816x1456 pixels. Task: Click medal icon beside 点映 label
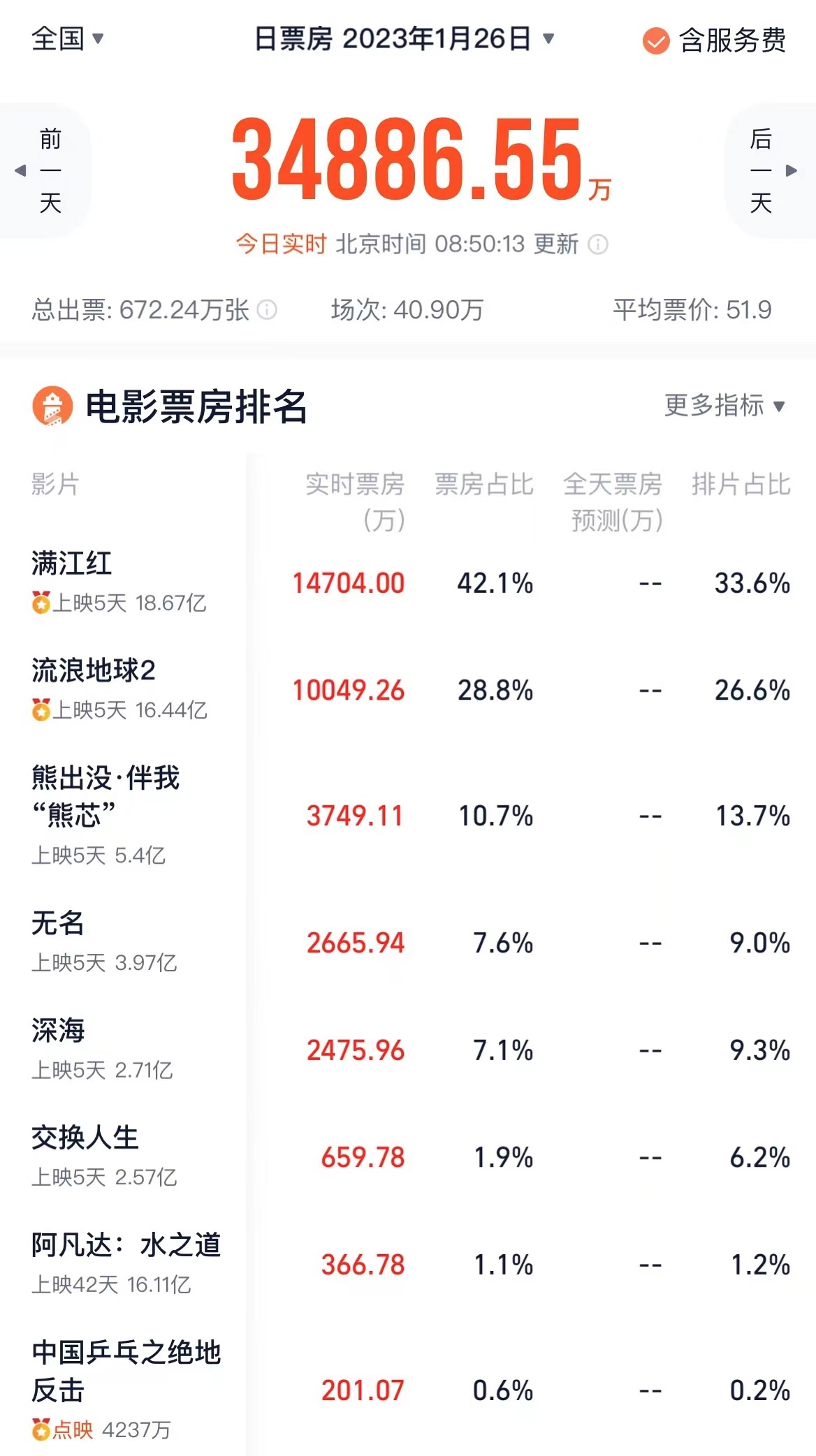click(x=41, y=1429)
